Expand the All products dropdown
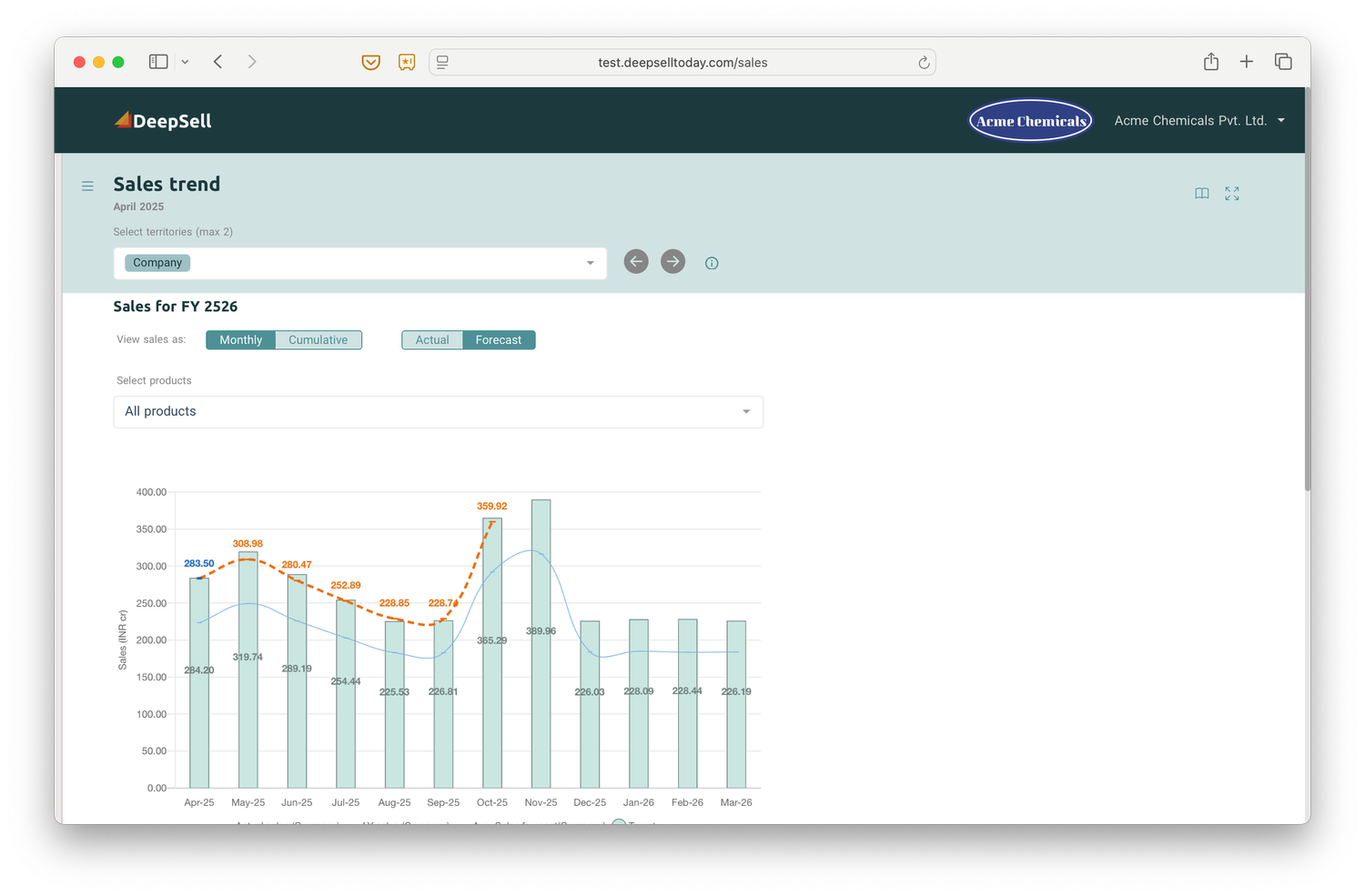Screen dimensions: 1365x896 point(439,412)
